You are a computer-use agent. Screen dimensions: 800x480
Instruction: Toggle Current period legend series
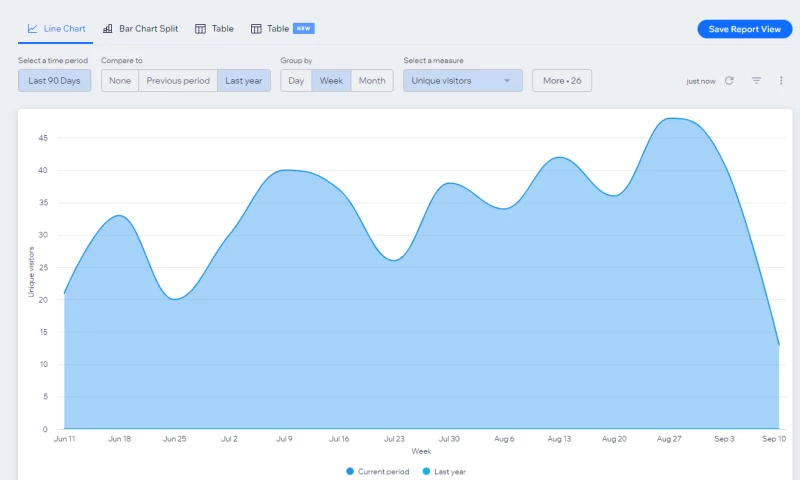pyautogui.click(x=378, y=471)
